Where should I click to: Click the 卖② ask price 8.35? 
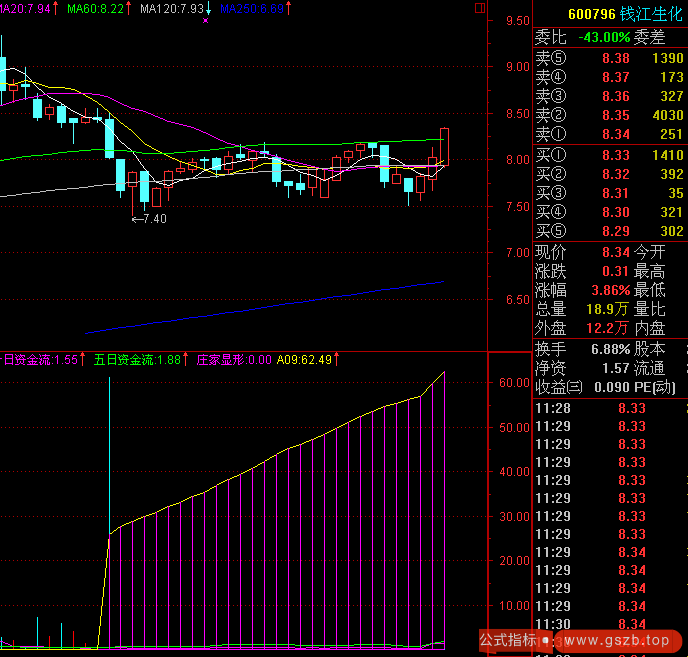(x=616, y=116)
